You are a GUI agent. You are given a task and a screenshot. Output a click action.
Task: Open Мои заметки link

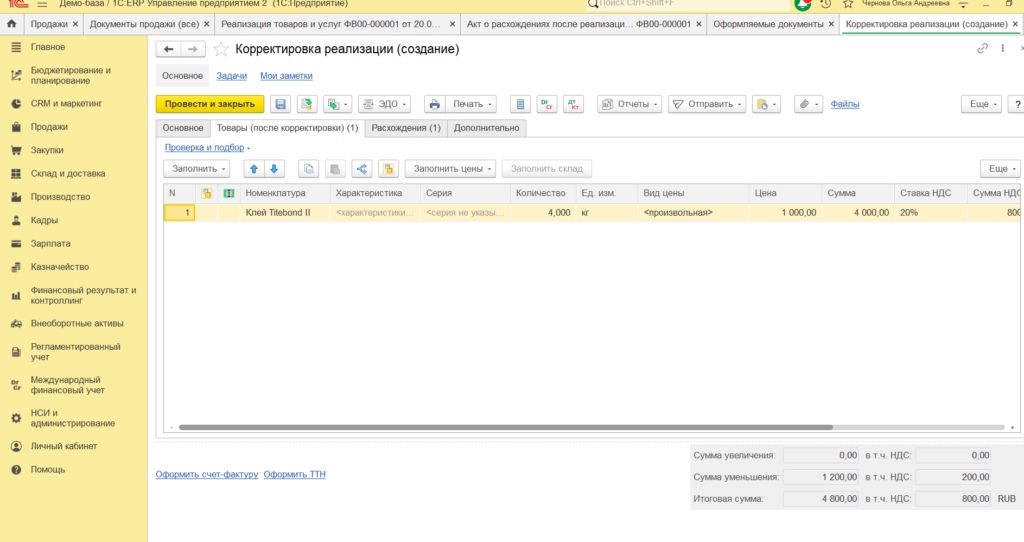coord(286,76)
